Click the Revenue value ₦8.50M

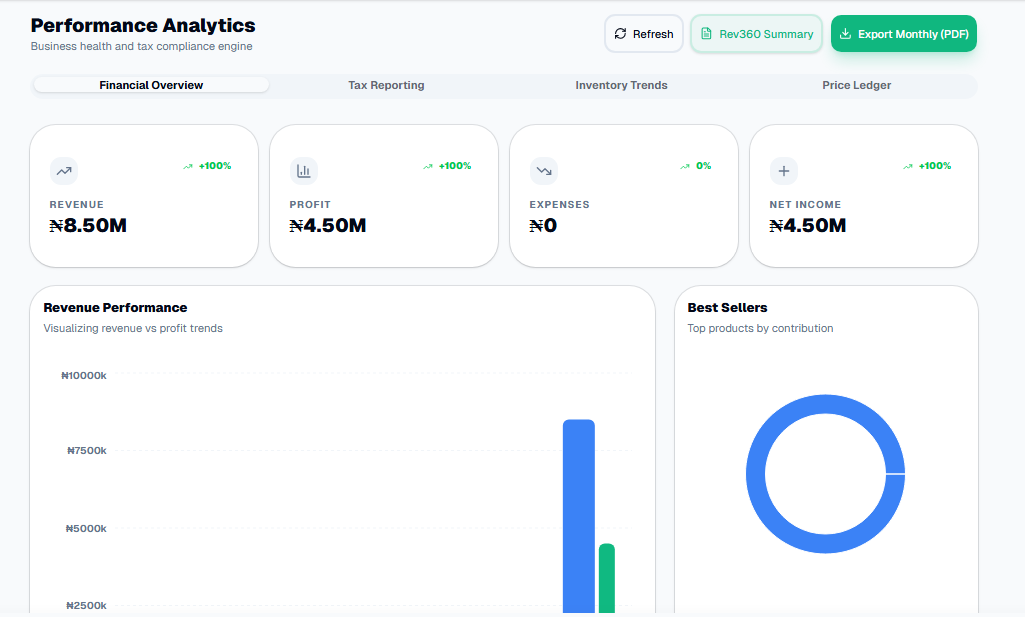88,225
